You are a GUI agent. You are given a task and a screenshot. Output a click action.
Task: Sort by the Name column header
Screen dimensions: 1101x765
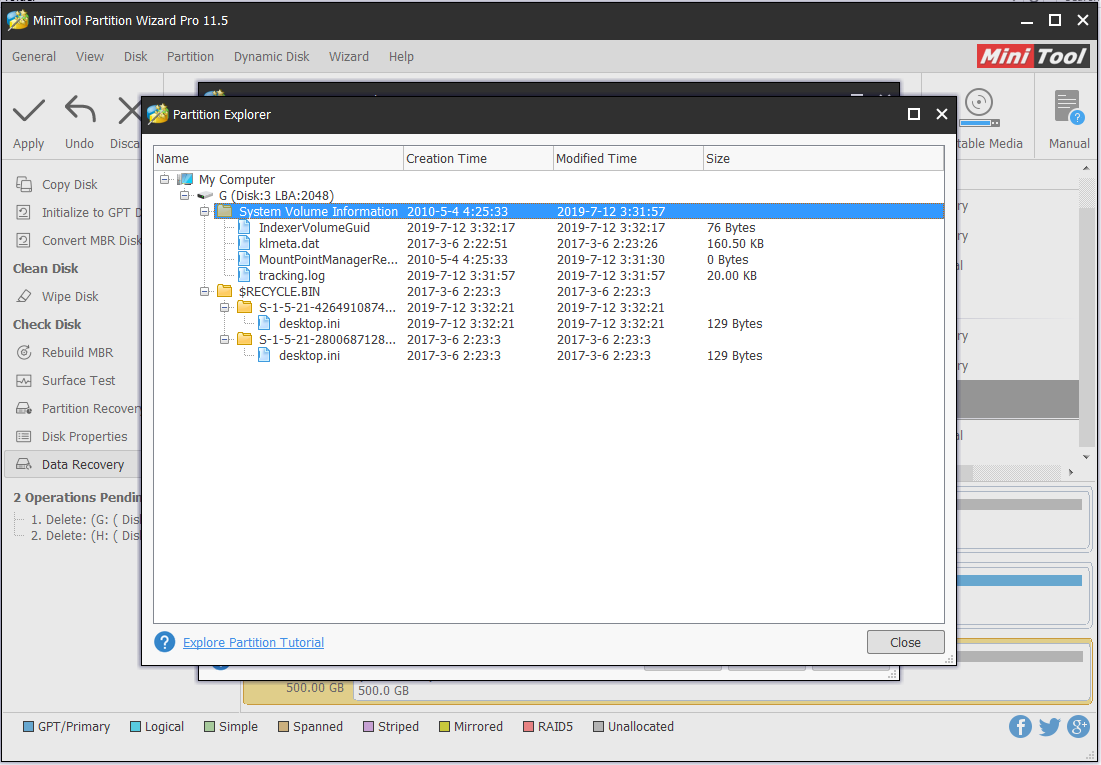(279, 158)
